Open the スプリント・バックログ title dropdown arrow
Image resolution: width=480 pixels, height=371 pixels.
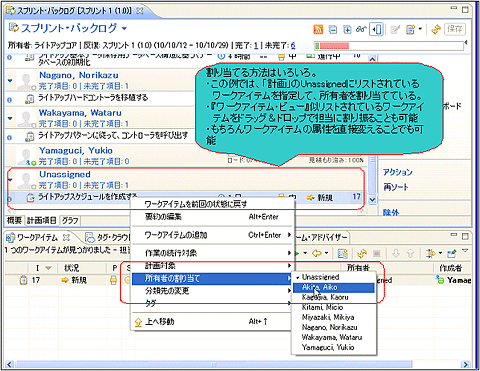[x=124, y=29]
